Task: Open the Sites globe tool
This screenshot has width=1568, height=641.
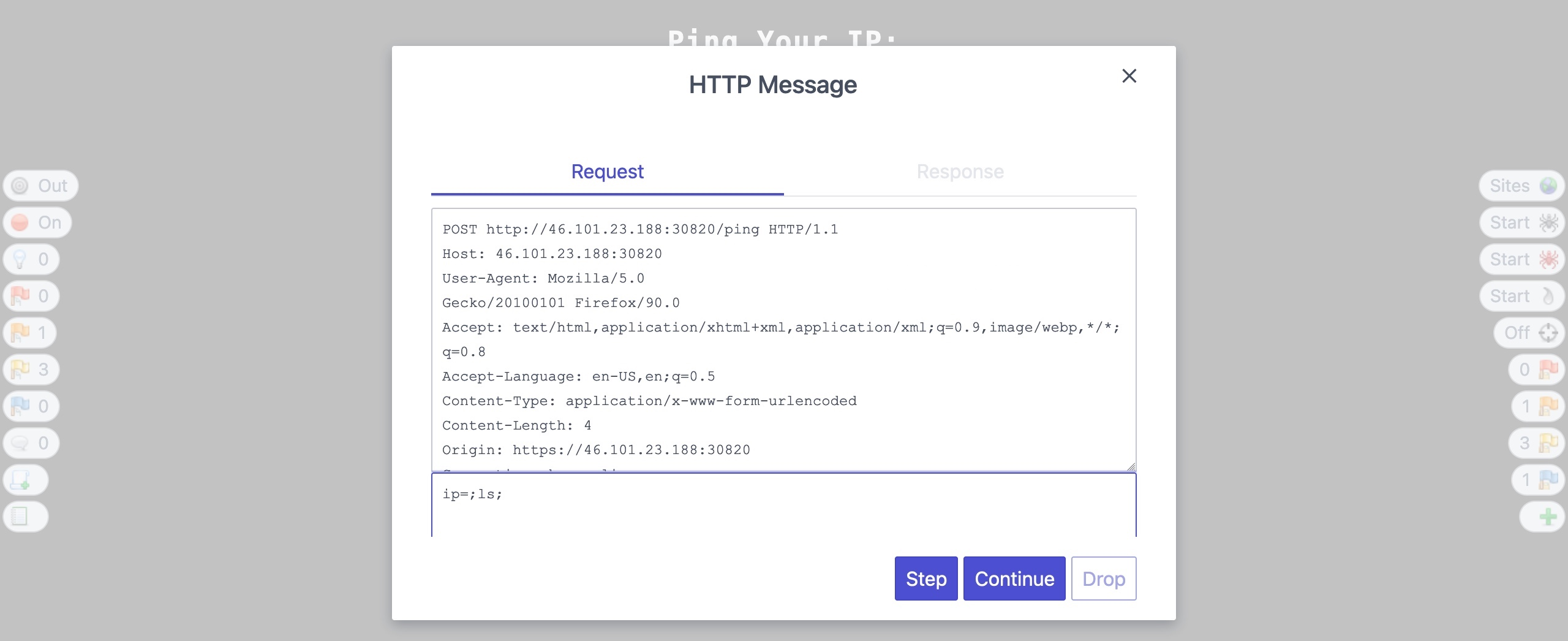Action: pyautogui.click(x=1523, y=186)
